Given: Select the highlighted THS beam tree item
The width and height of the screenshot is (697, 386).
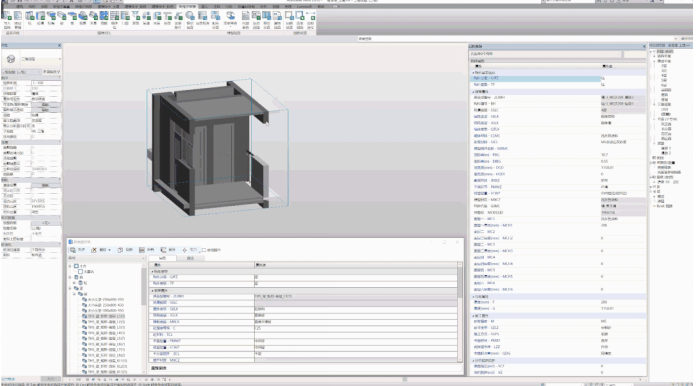Looking at the screenshot, I should [x=106, y=316].
